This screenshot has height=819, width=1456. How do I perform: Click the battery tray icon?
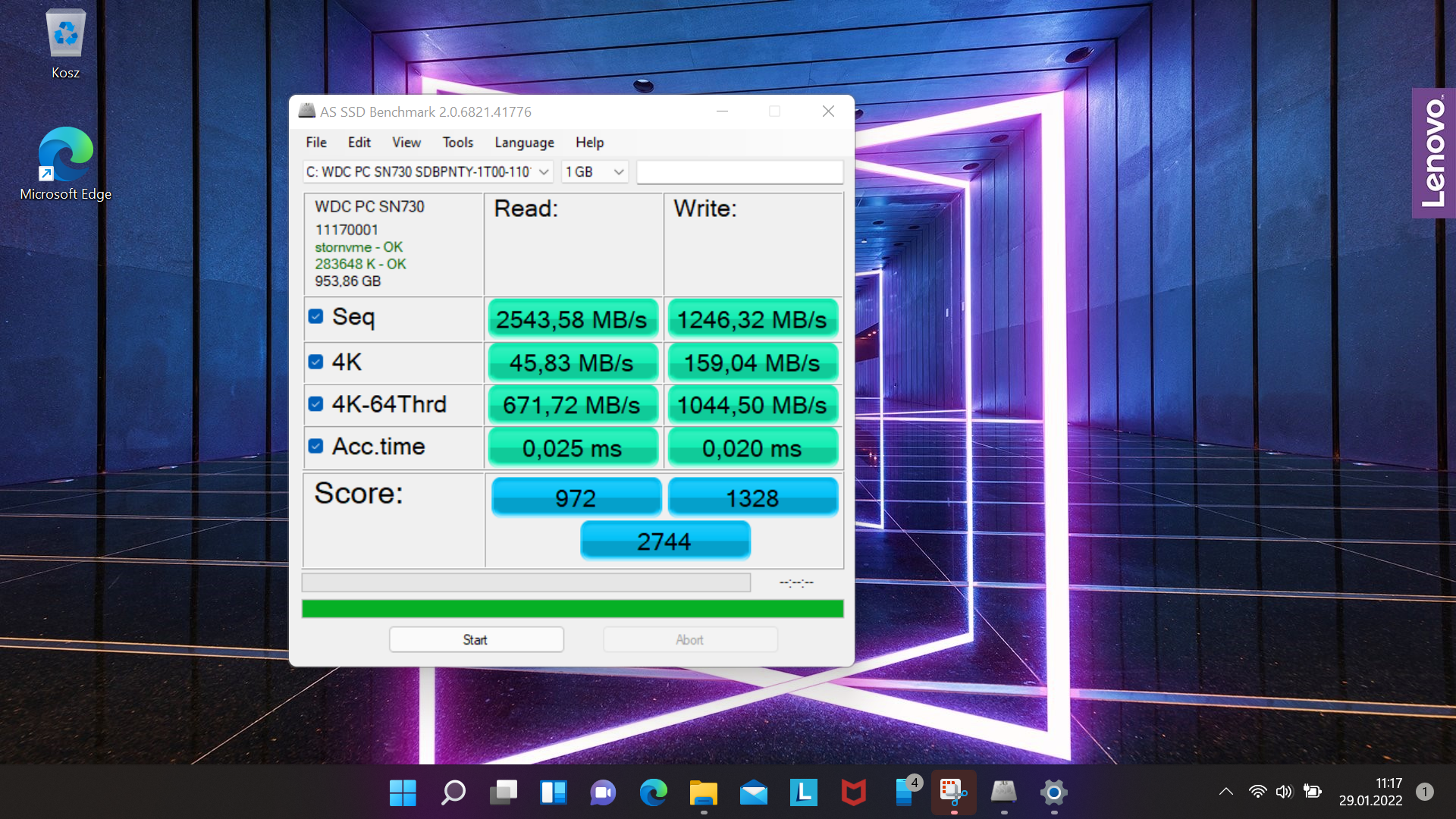[x=1312, y=792]
